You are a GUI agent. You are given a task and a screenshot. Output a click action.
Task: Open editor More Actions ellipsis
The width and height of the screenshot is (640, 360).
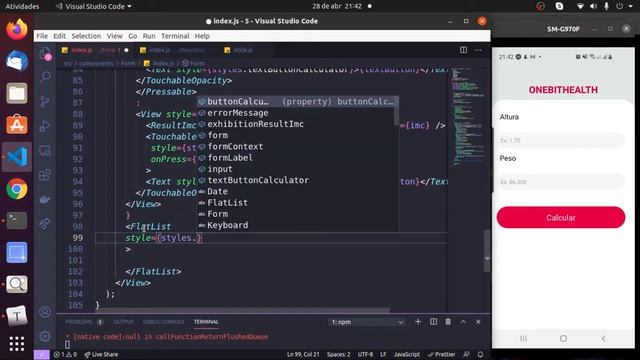click(478, 50)
